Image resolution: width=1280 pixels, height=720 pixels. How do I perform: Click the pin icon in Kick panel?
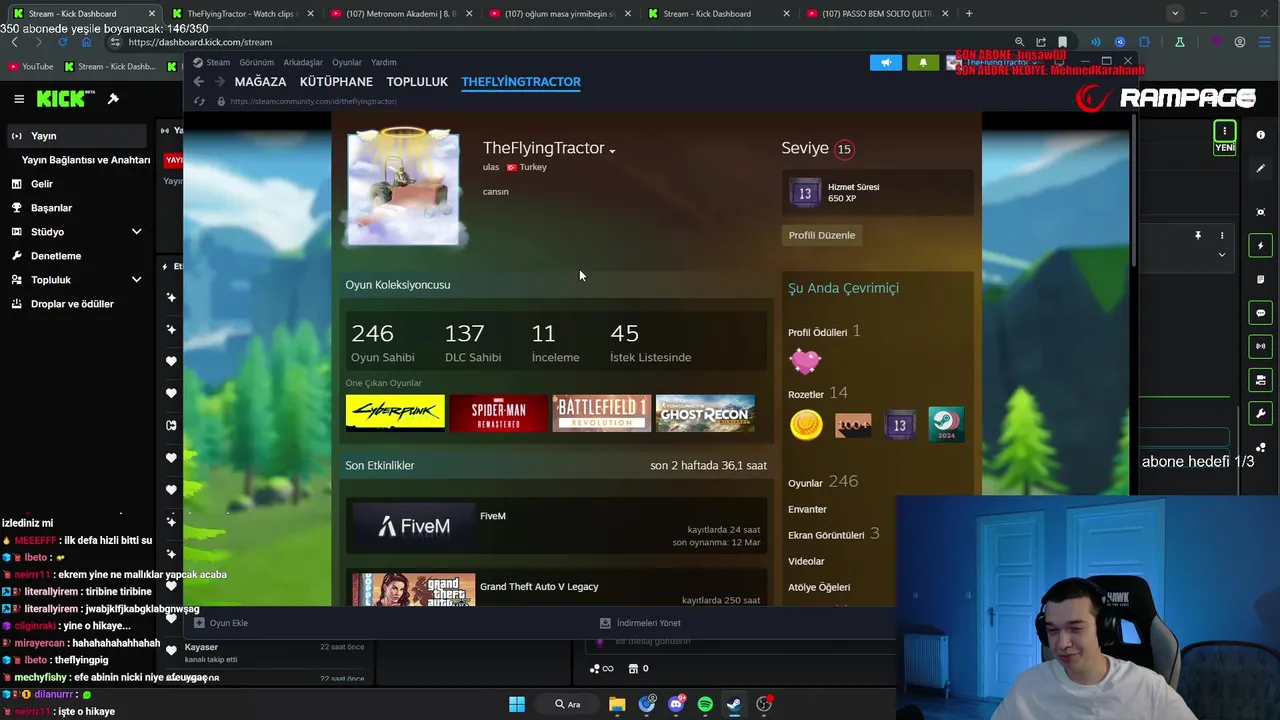(1197, 236)
